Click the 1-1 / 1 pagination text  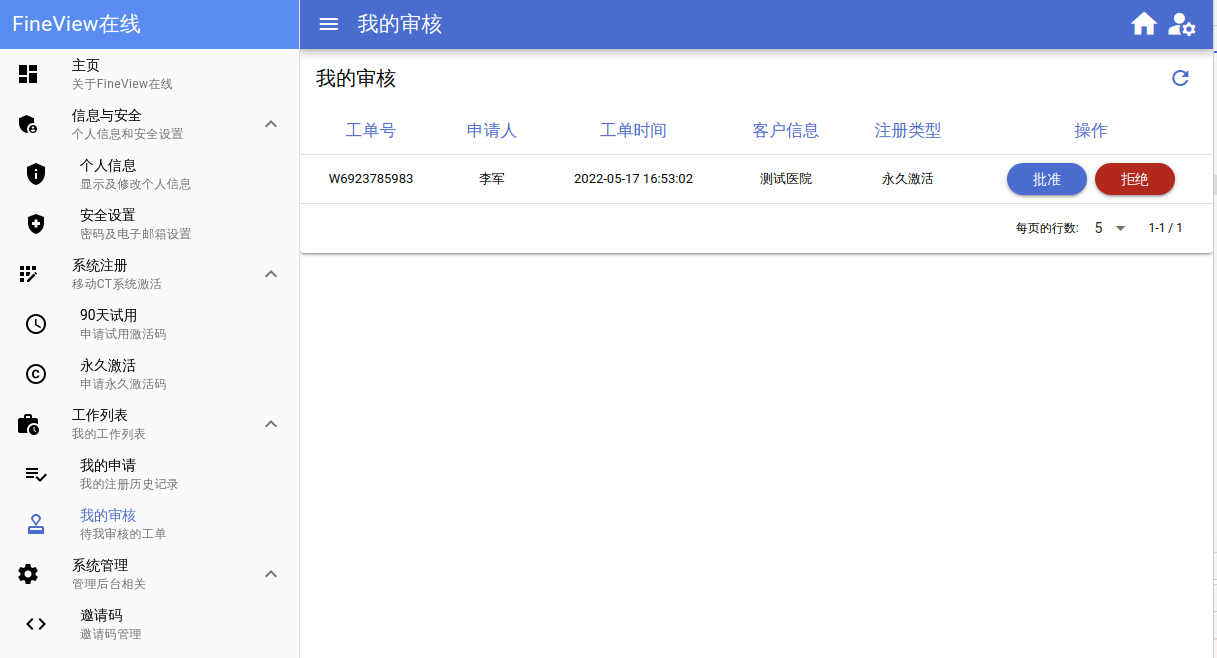pos(1166,228)
